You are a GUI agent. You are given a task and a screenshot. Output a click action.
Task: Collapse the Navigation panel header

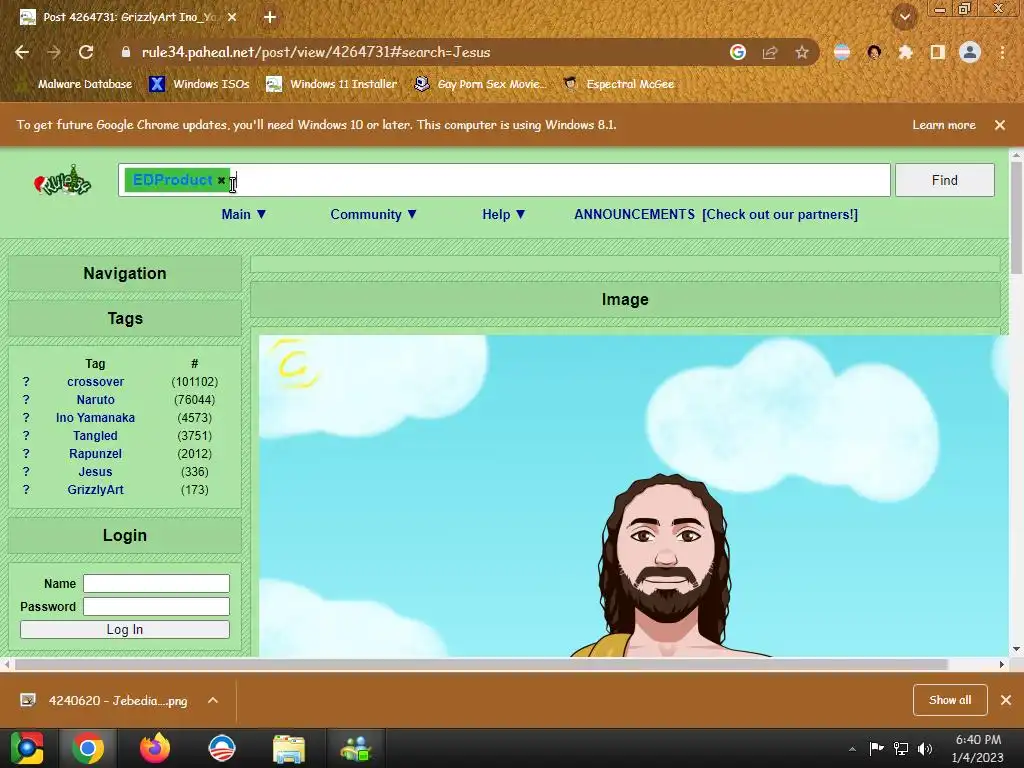(x=125, y=274)
